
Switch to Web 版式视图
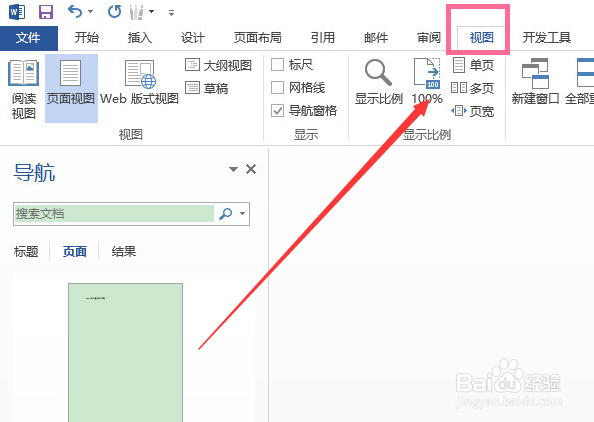point(139,82)
